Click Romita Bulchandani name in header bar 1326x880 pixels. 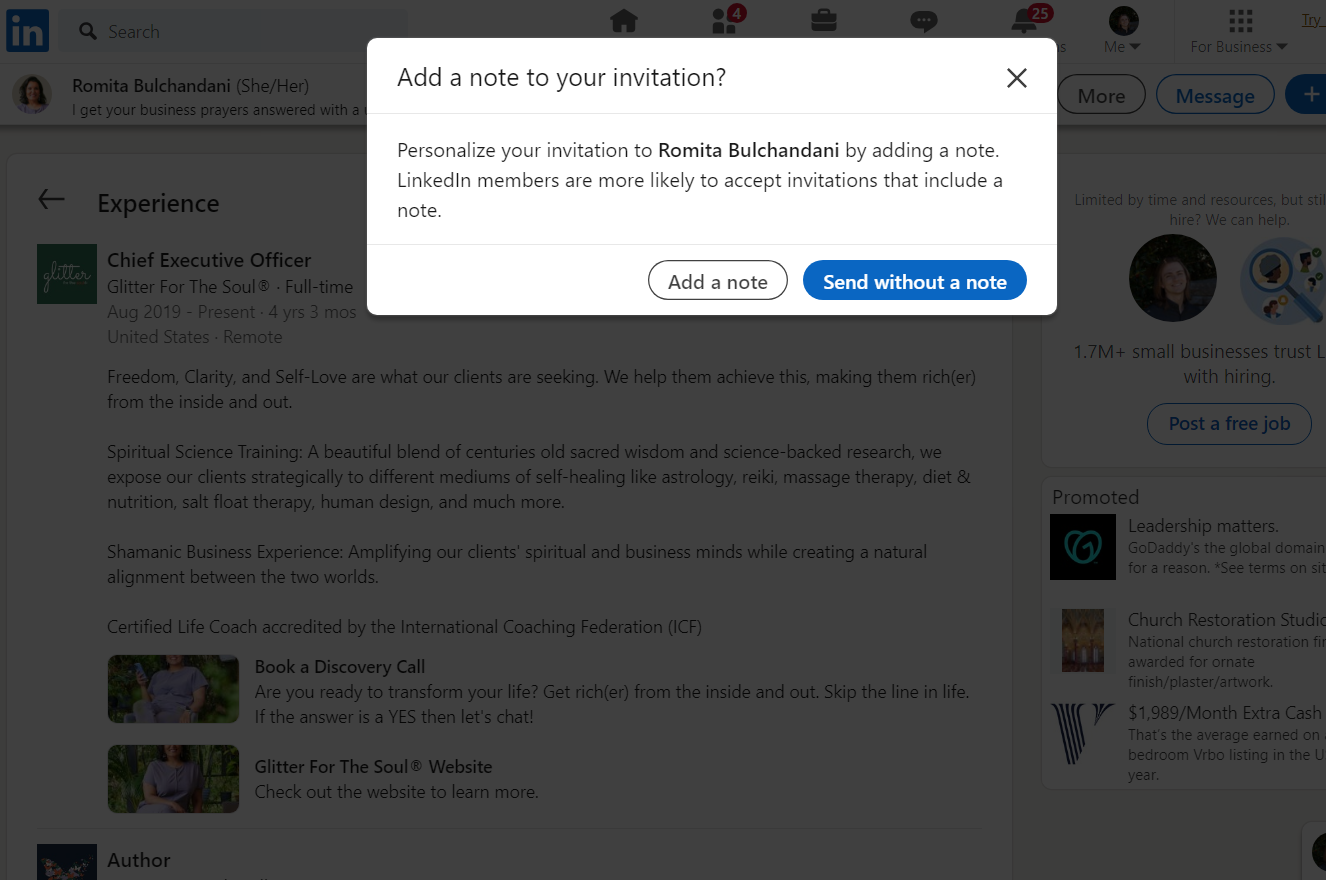tap(151, 86)
